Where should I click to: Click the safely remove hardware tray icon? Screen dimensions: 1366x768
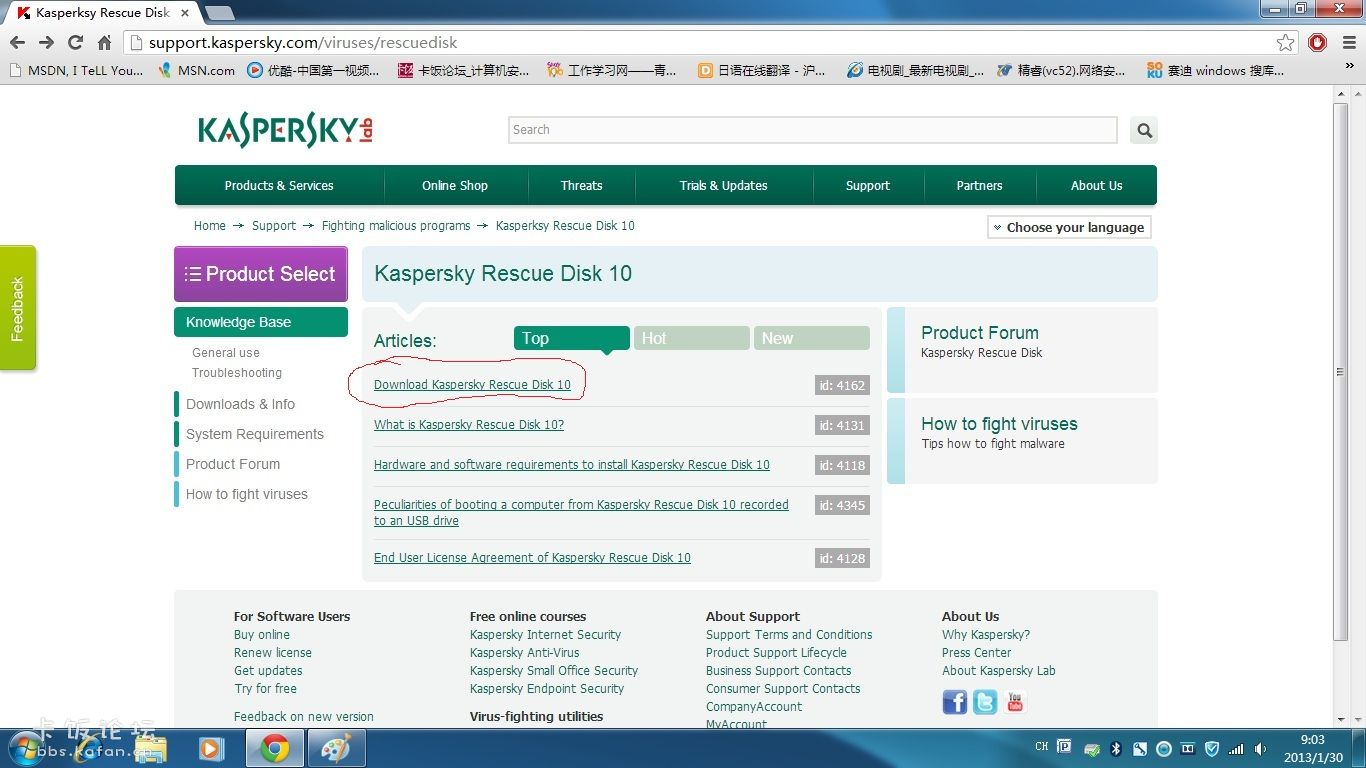click(x=1093, y=749)
